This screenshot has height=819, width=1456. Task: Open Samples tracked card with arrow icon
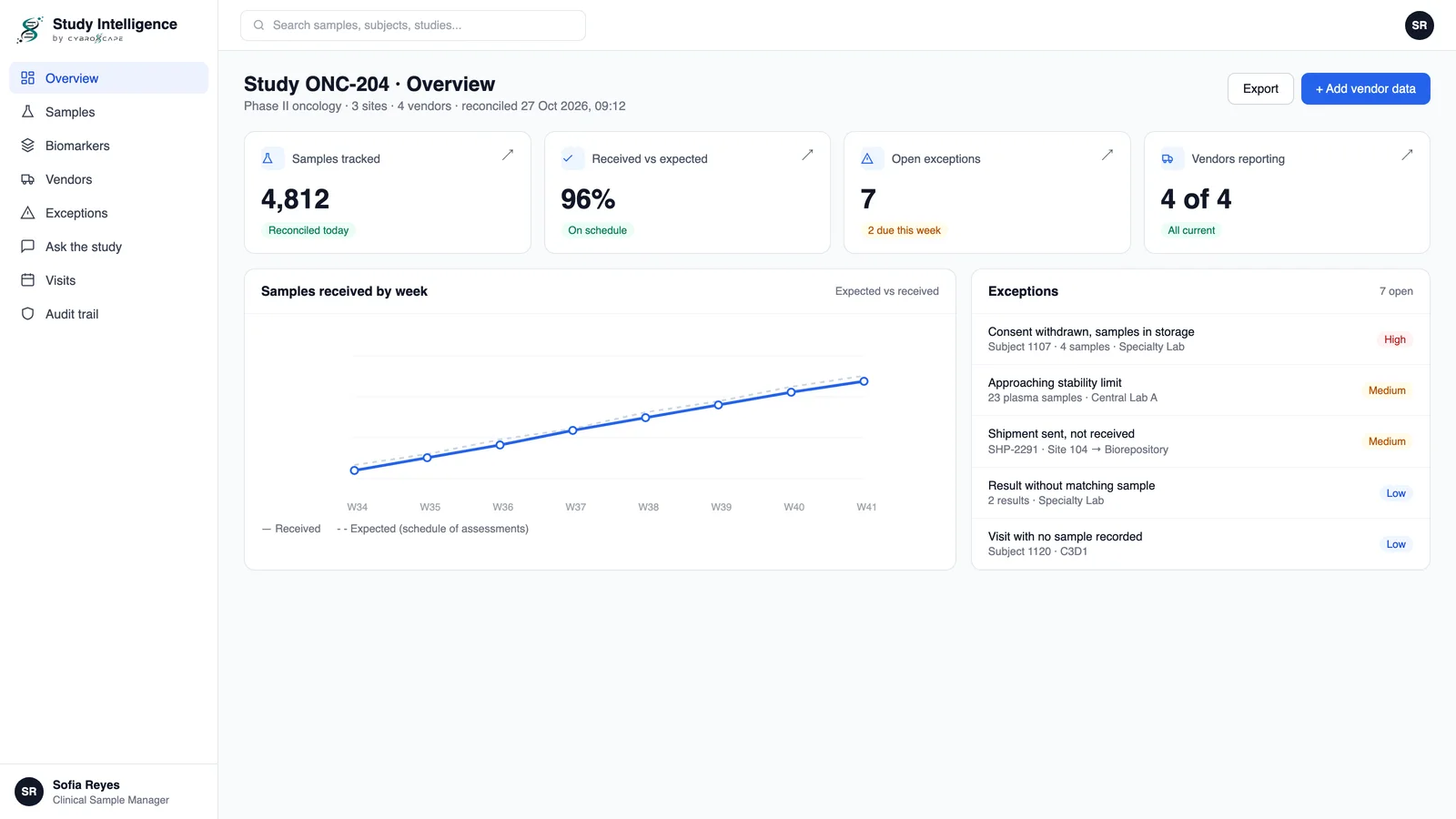(508, 155)
